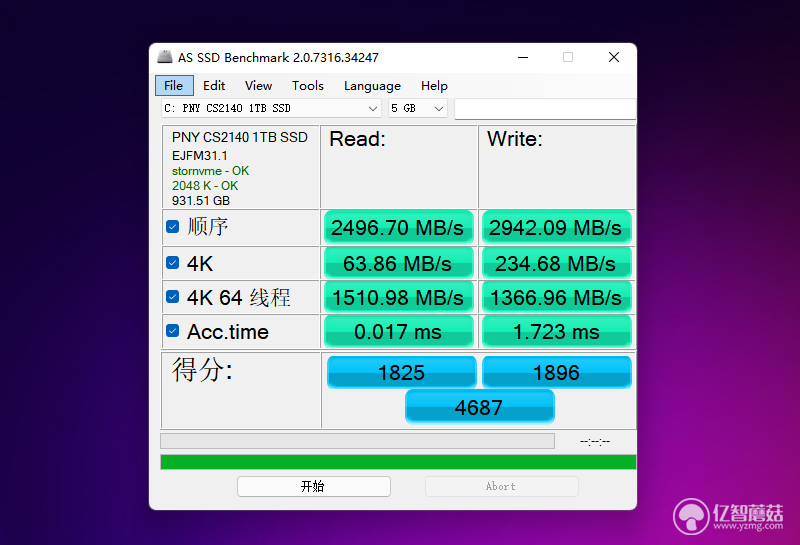
Task: Click the EJFM31.1 firmware text
Action: 199,156
